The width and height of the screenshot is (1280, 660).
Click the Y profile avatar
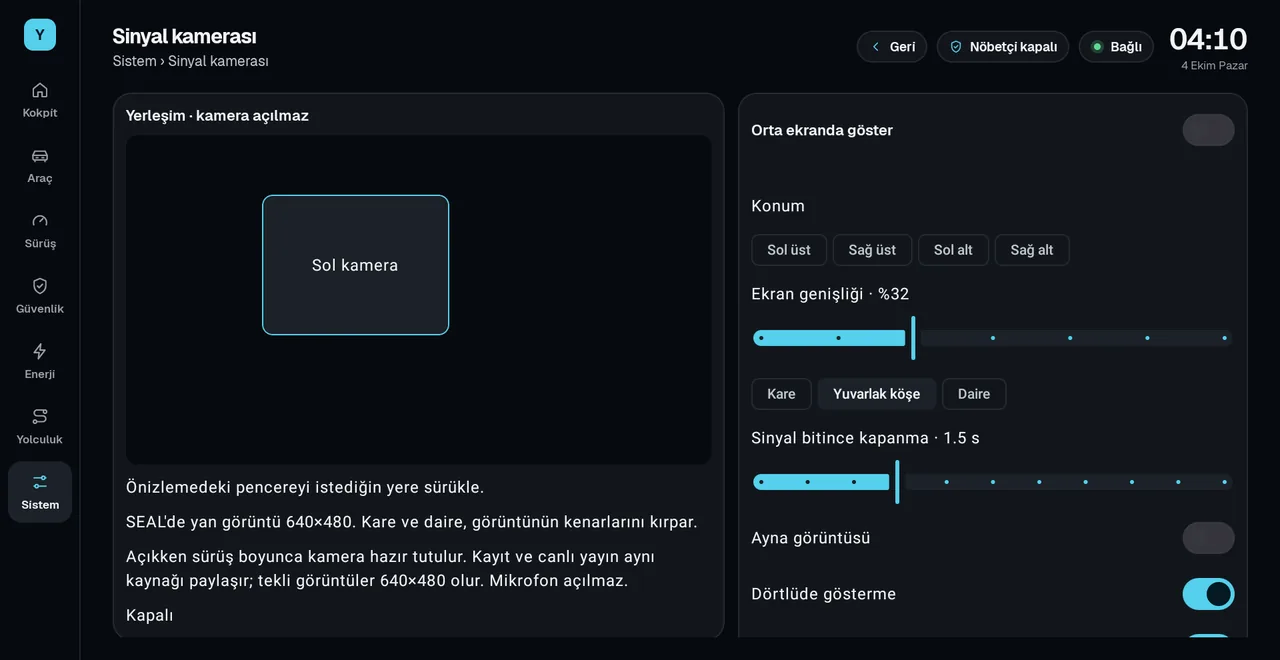40,35
